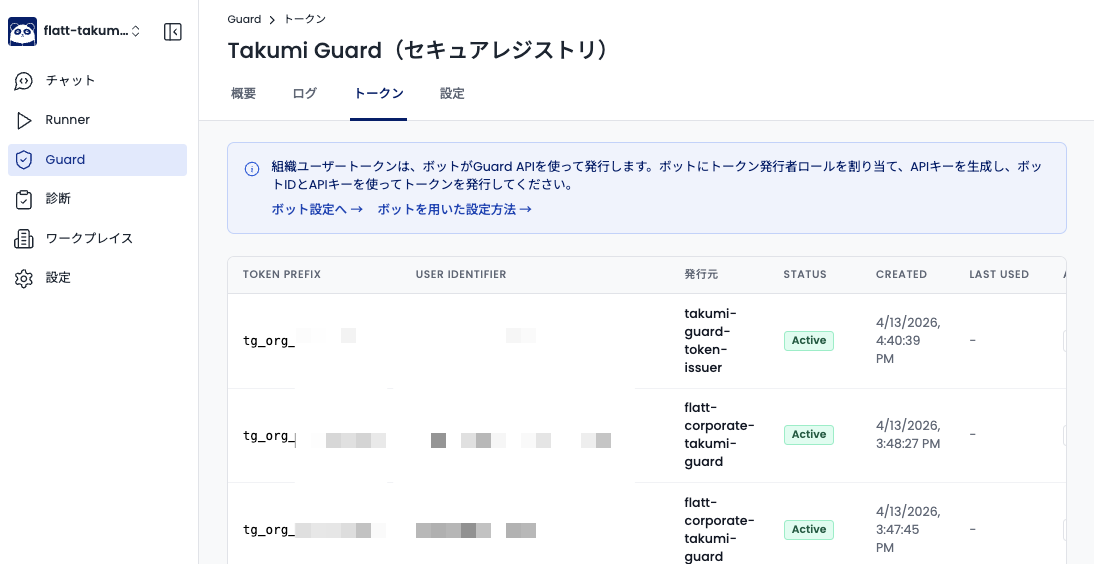Screen dimensions: 1094x564
Task: Click the panda organization logo
Action: tap(23, 31)
